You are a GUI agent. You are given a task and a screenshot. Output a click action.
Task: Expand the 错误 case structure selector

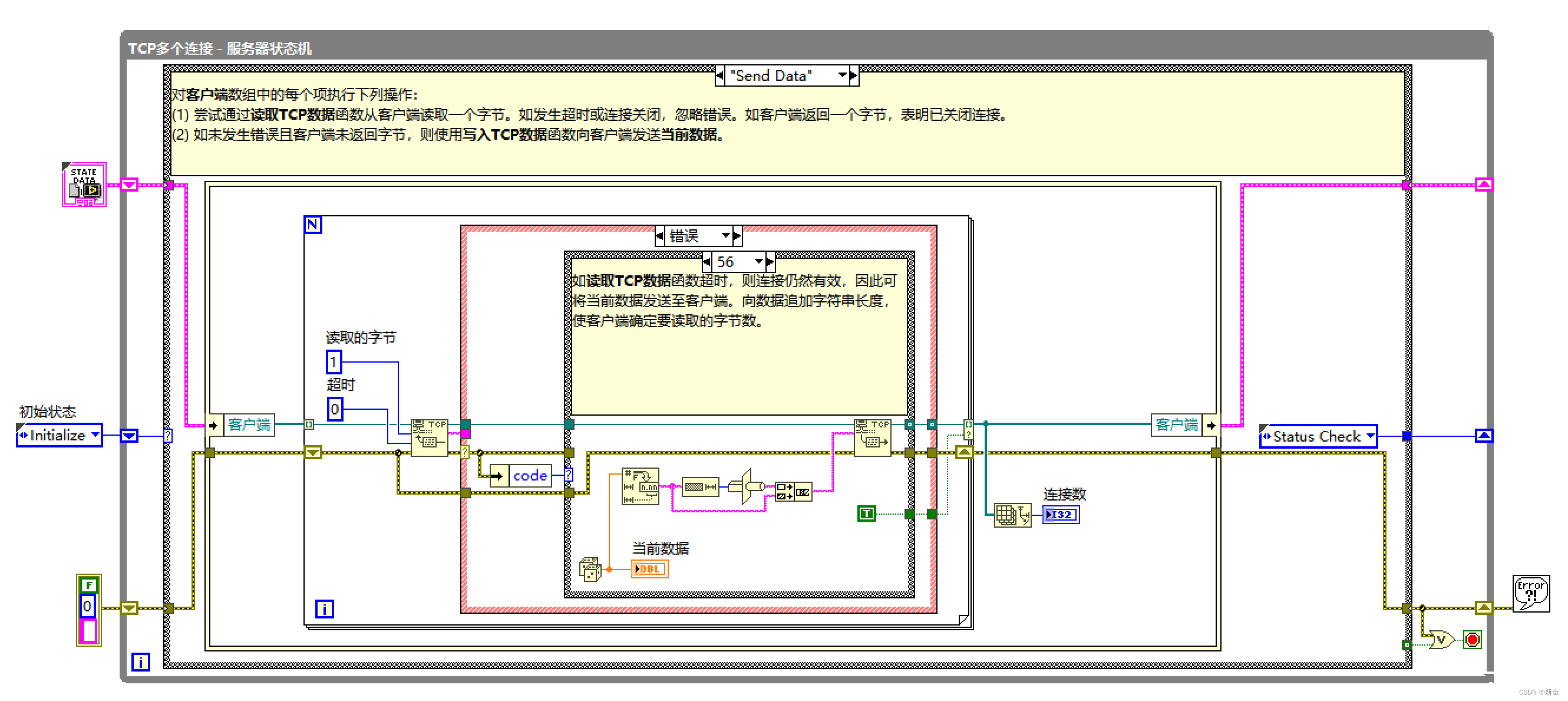coord(725,235)
